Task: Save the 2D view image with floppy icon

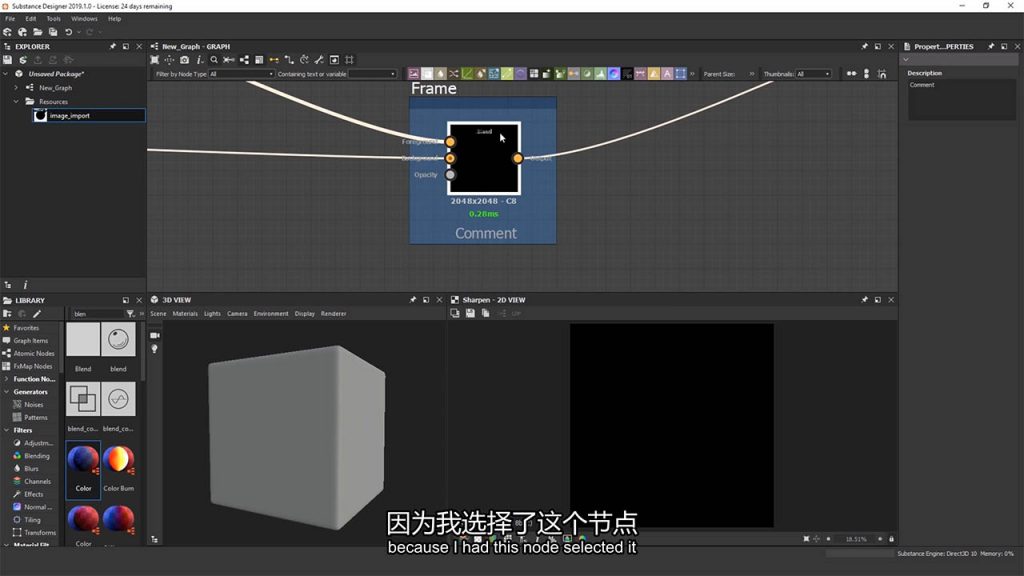Action: point(470,313)
